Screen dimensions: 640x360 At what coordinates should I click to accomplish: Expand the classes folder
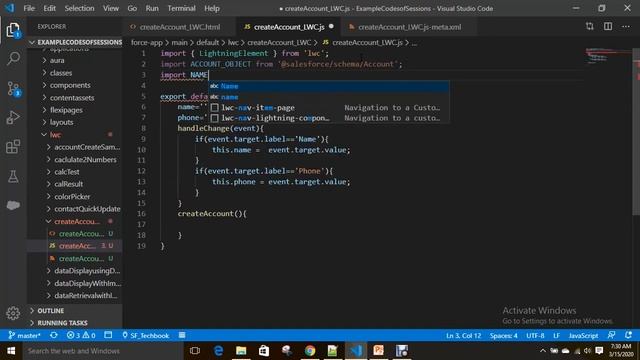61,73
